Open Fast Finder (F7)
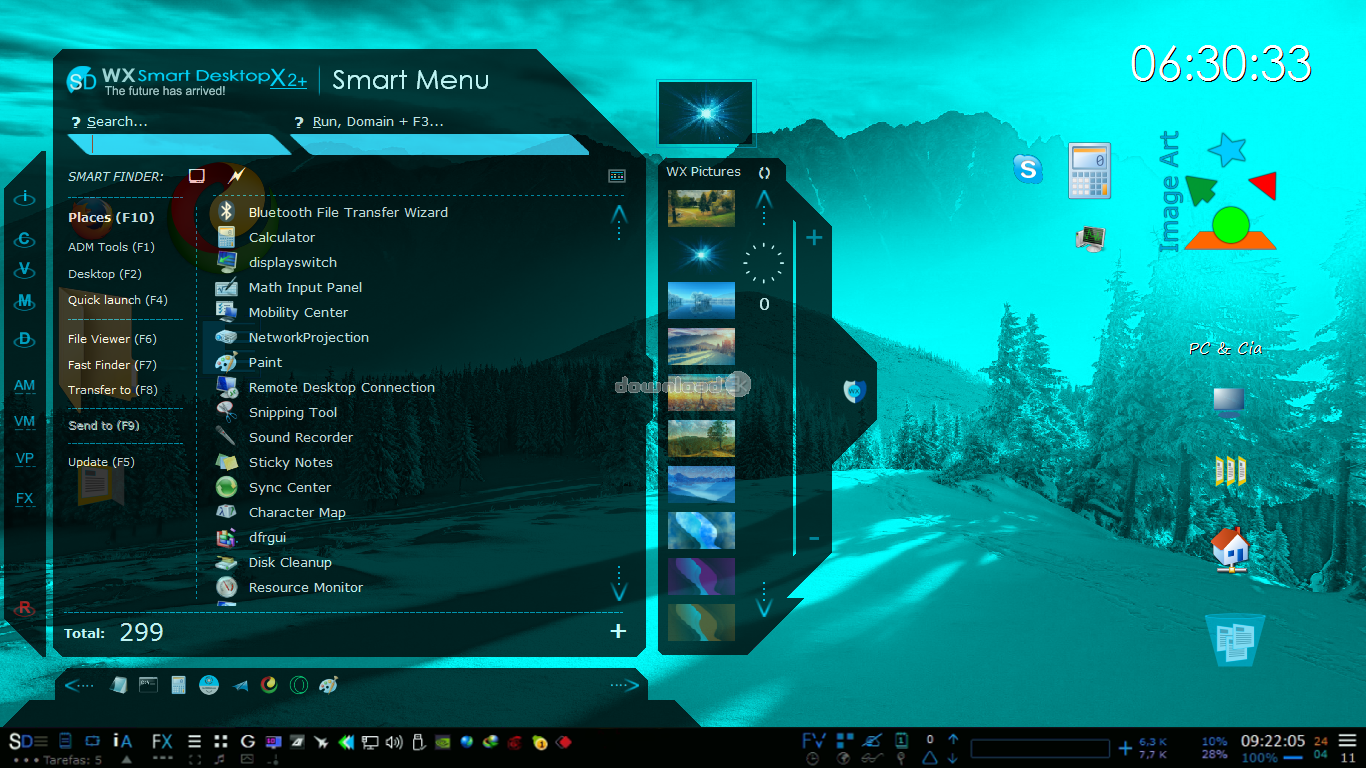This screenshot has width=1366, height=768. (112, 365)
